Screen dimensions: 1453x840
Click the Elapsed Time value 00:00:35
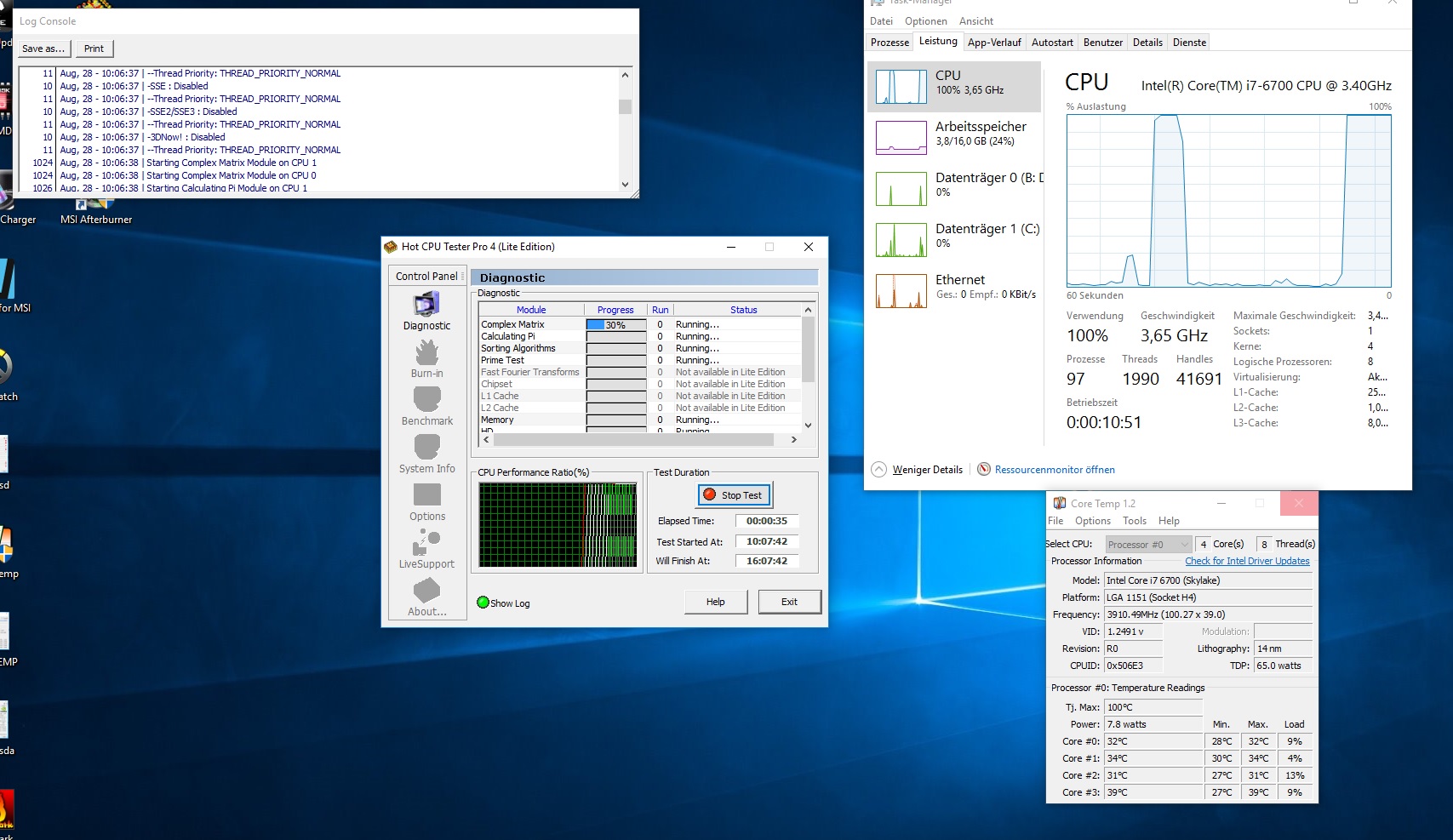click(767, 521)
